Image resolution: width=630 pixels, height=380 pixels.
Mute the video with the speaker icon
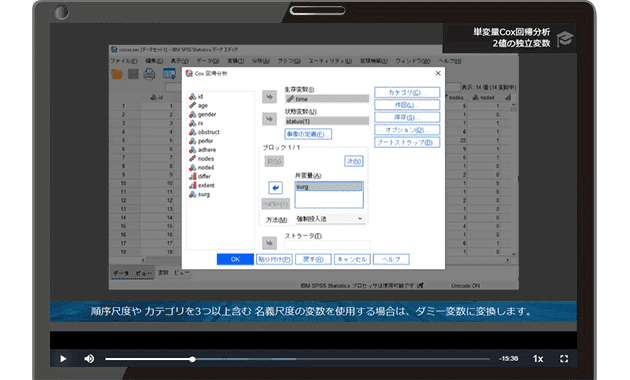click(x=89, y=359)
